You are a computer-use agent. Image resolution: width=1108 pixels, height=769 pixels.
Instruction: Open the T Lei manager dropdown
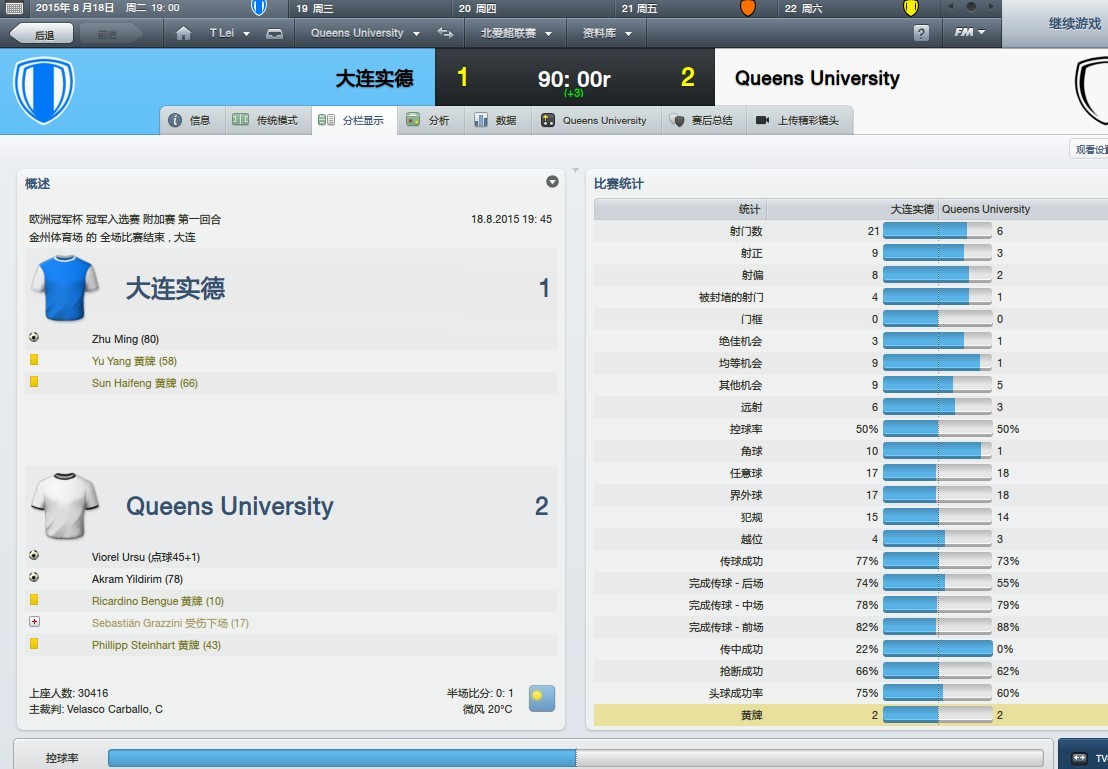click(230, 33)
